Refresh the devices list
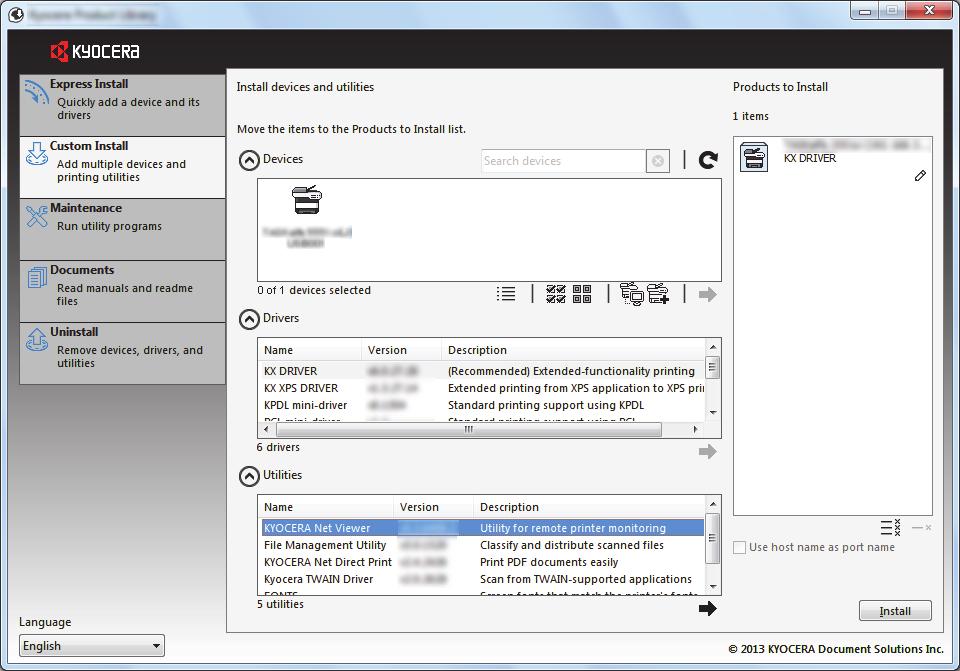 [x=708, y=160]
